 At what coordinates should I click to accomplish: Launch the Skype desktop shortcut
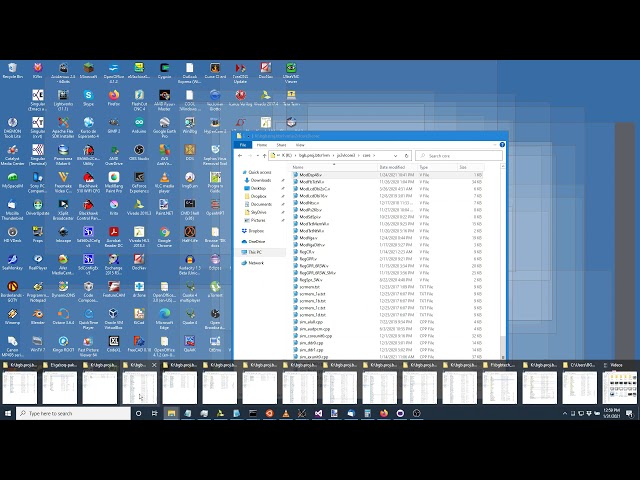88,98
